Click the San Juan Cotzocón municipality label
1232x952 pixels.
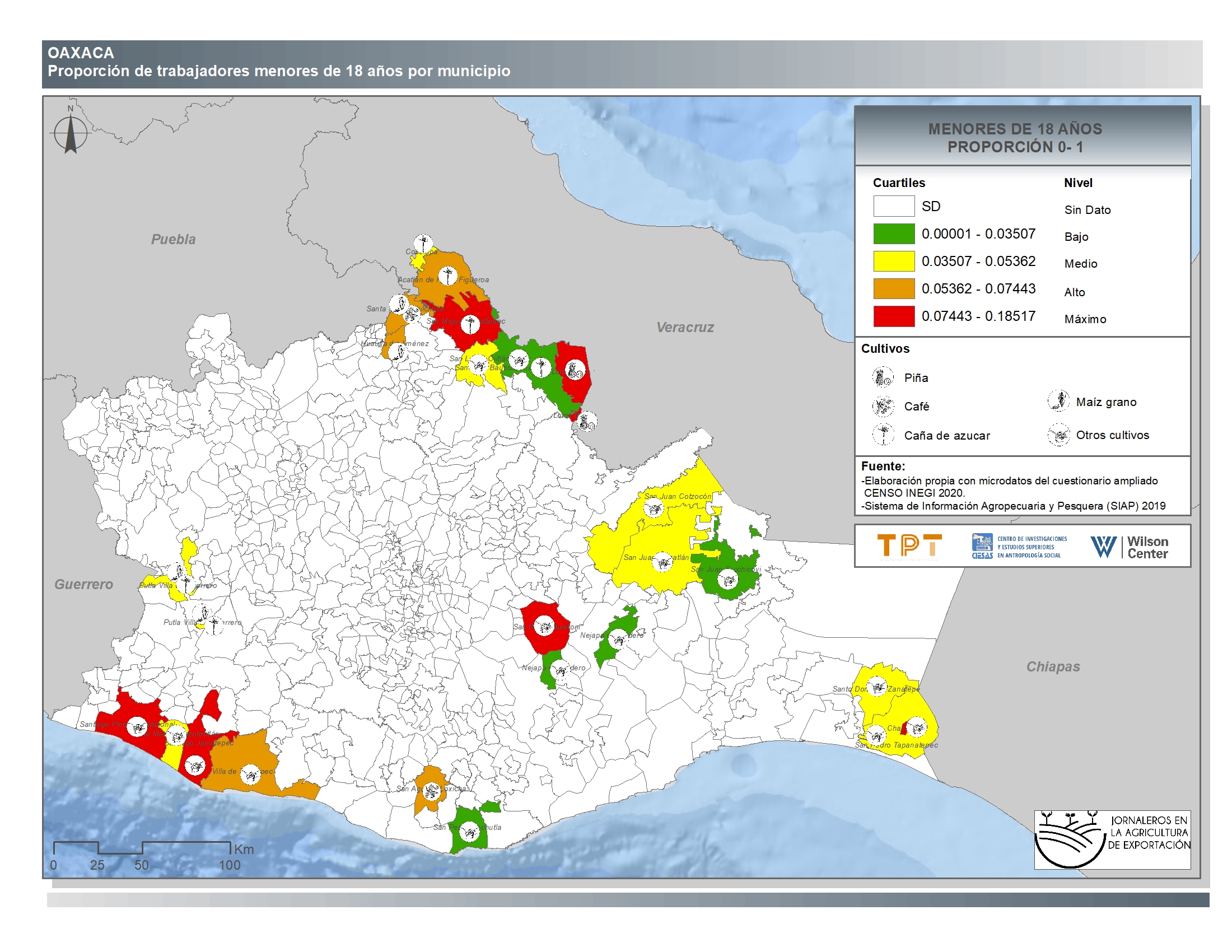tap(678, 496)
